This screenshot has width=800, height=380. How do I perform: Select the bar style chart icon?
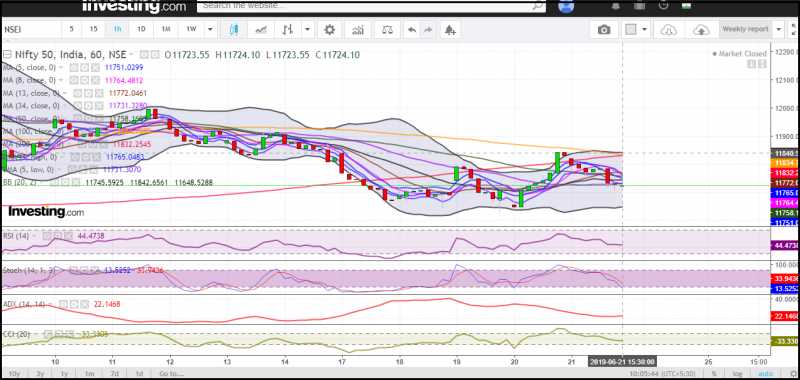point(288,30)
